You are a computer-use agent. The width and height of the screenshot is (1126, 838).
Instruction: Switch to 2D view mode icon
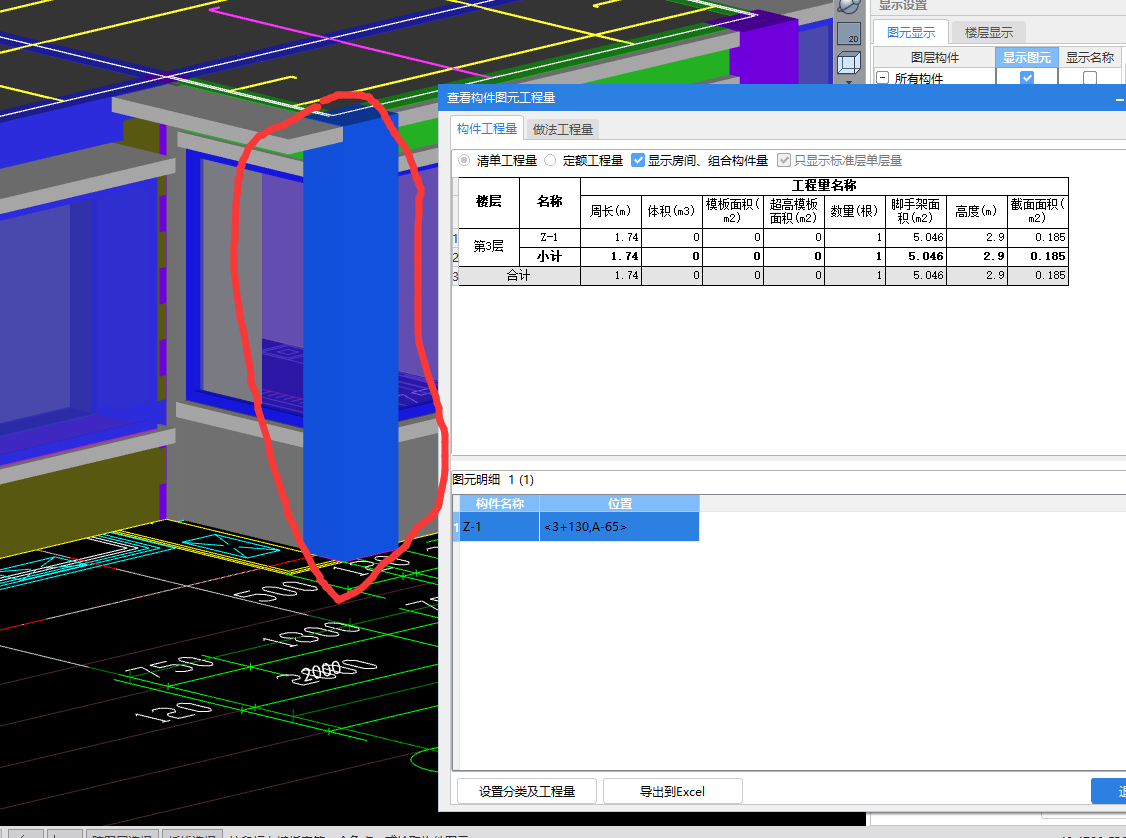pyautogui.click(x=850, y=34)
